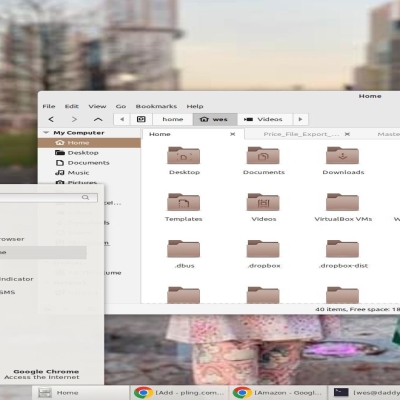Select Desktop in the sidebar
Viewport: 400px width, 400px height.
tap(89, 153)
